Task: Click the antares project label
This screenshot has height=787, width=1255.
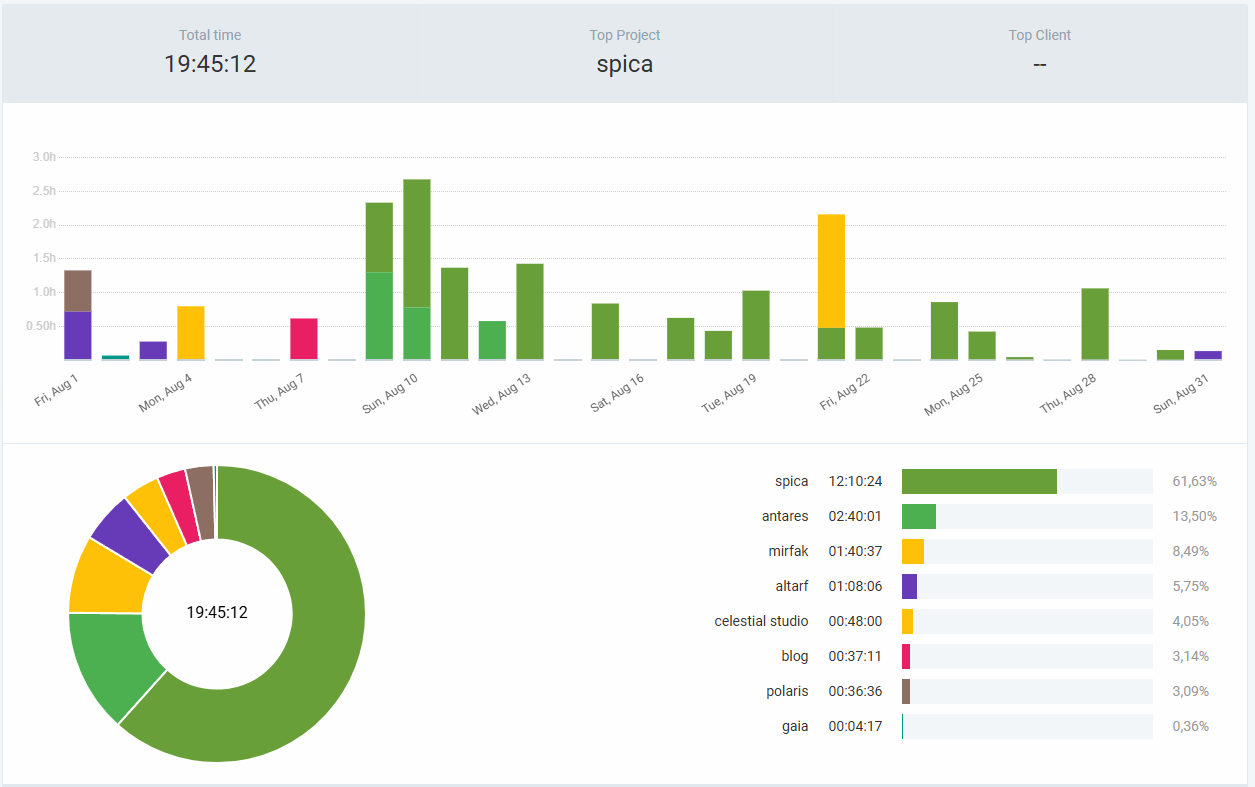Action: [784, 516]
